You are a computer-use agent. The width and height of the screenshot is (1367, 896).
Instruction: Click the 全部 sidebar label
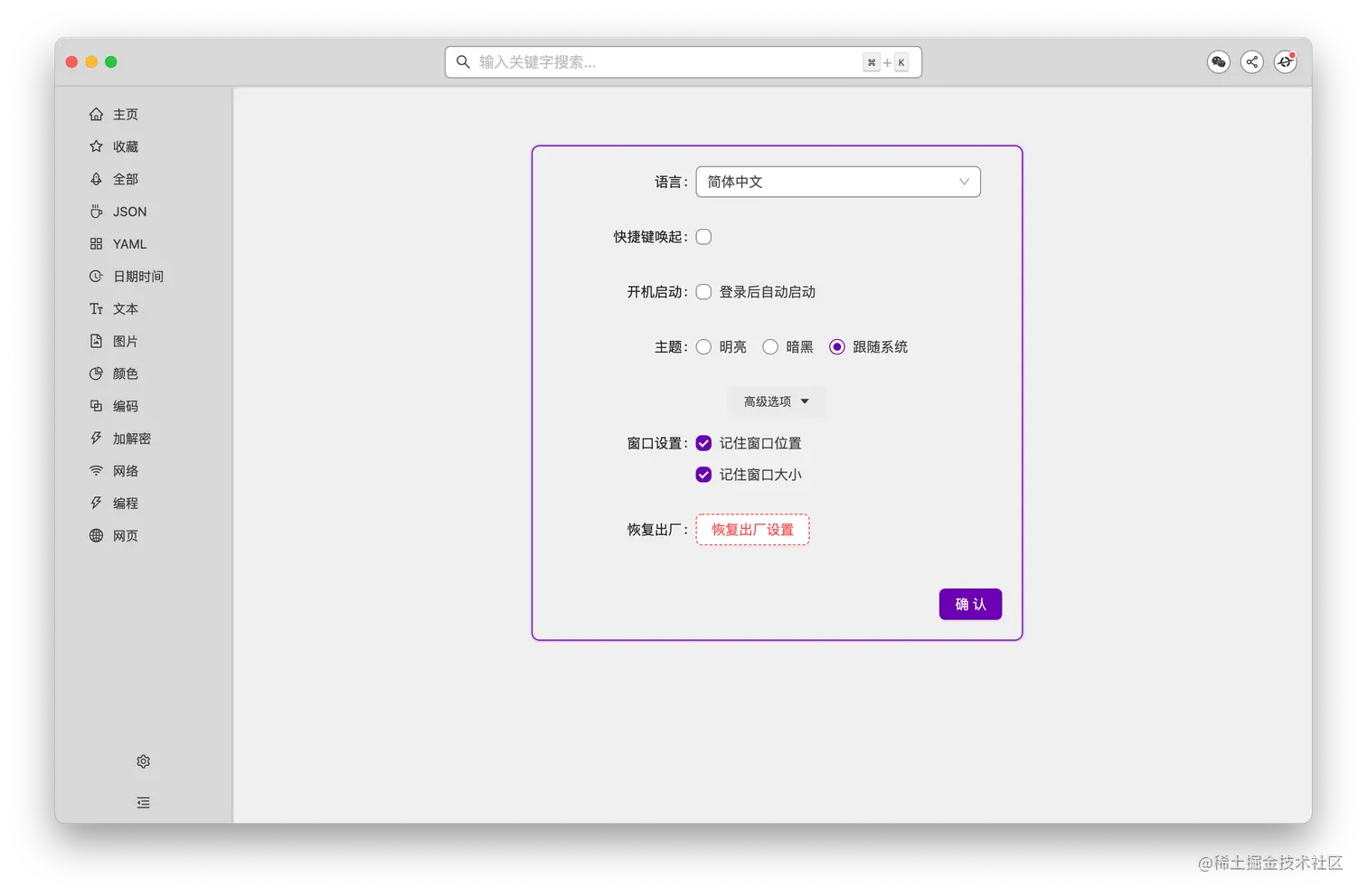[x=126, y=179]
